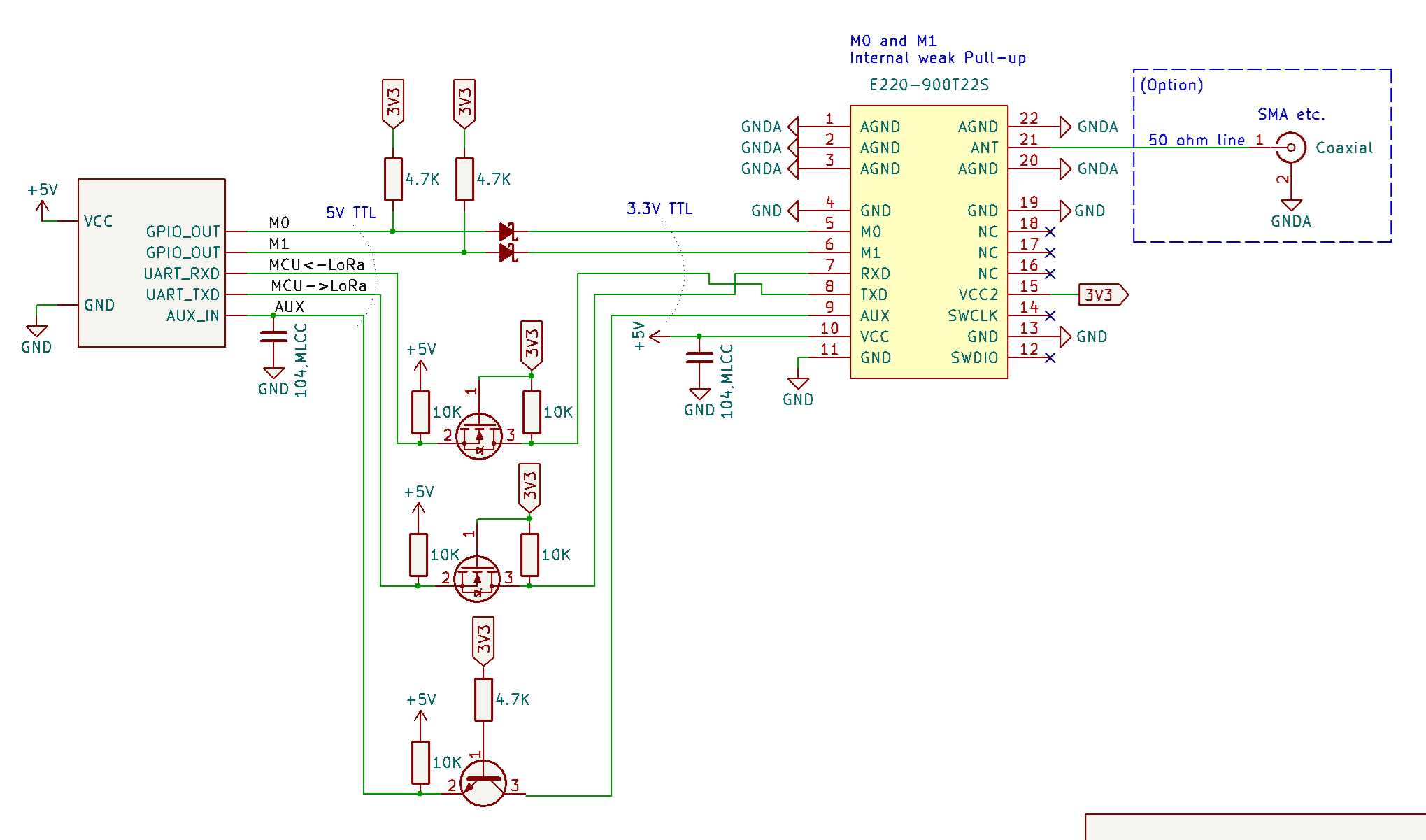
Task: Click the "VCC2" pin label on the module
Action: [978, 294]
